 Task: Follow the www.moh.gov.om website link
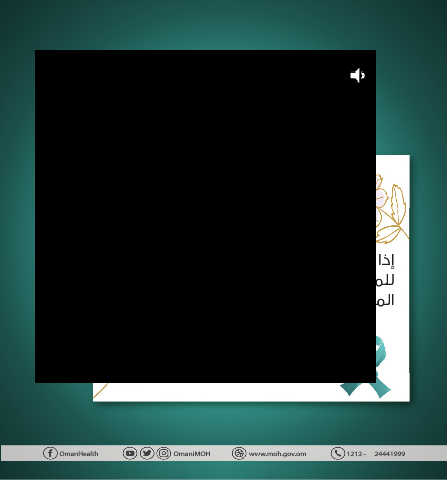[x=277, y=454]
